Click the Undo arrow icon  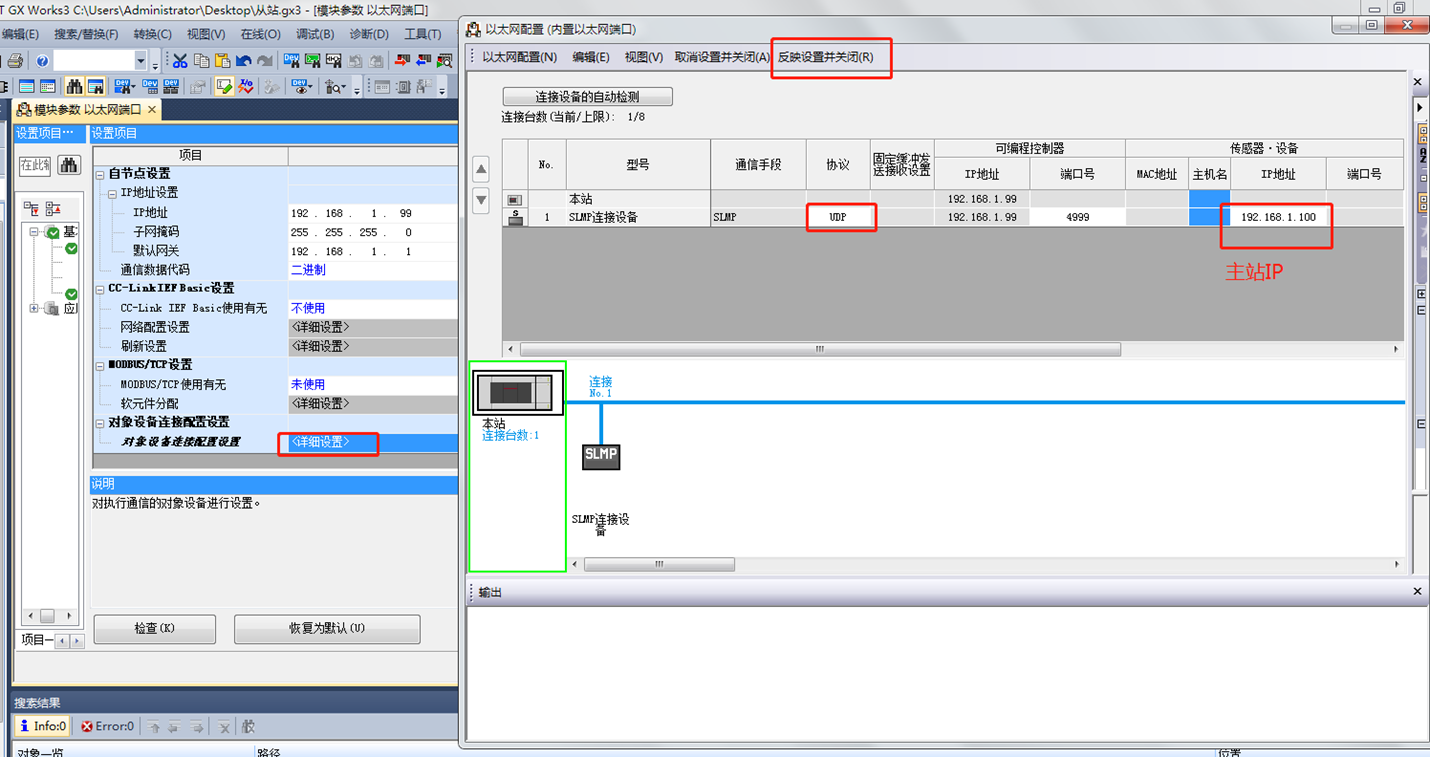(242, 61)
